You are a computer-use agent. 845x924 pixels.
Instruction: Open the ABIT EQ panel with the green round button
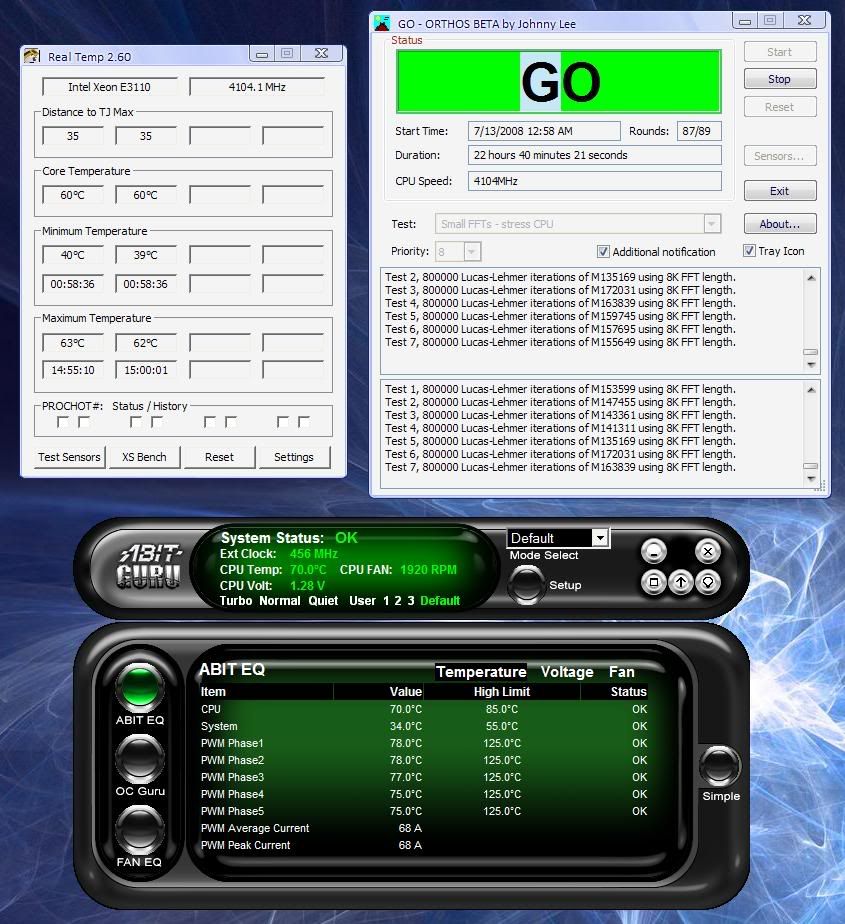click(140, 686)
